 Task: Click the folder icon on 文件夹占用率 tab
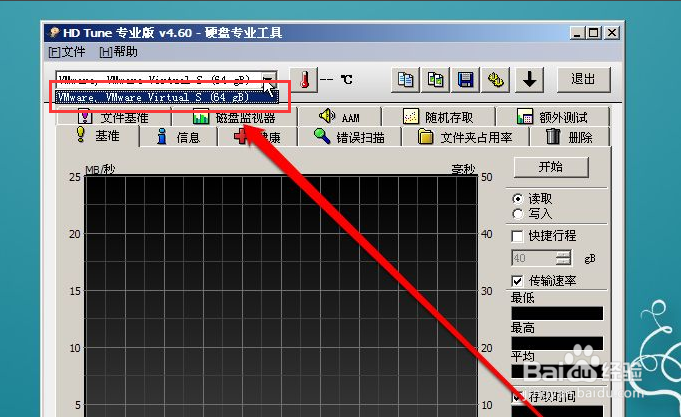point(426,136)
